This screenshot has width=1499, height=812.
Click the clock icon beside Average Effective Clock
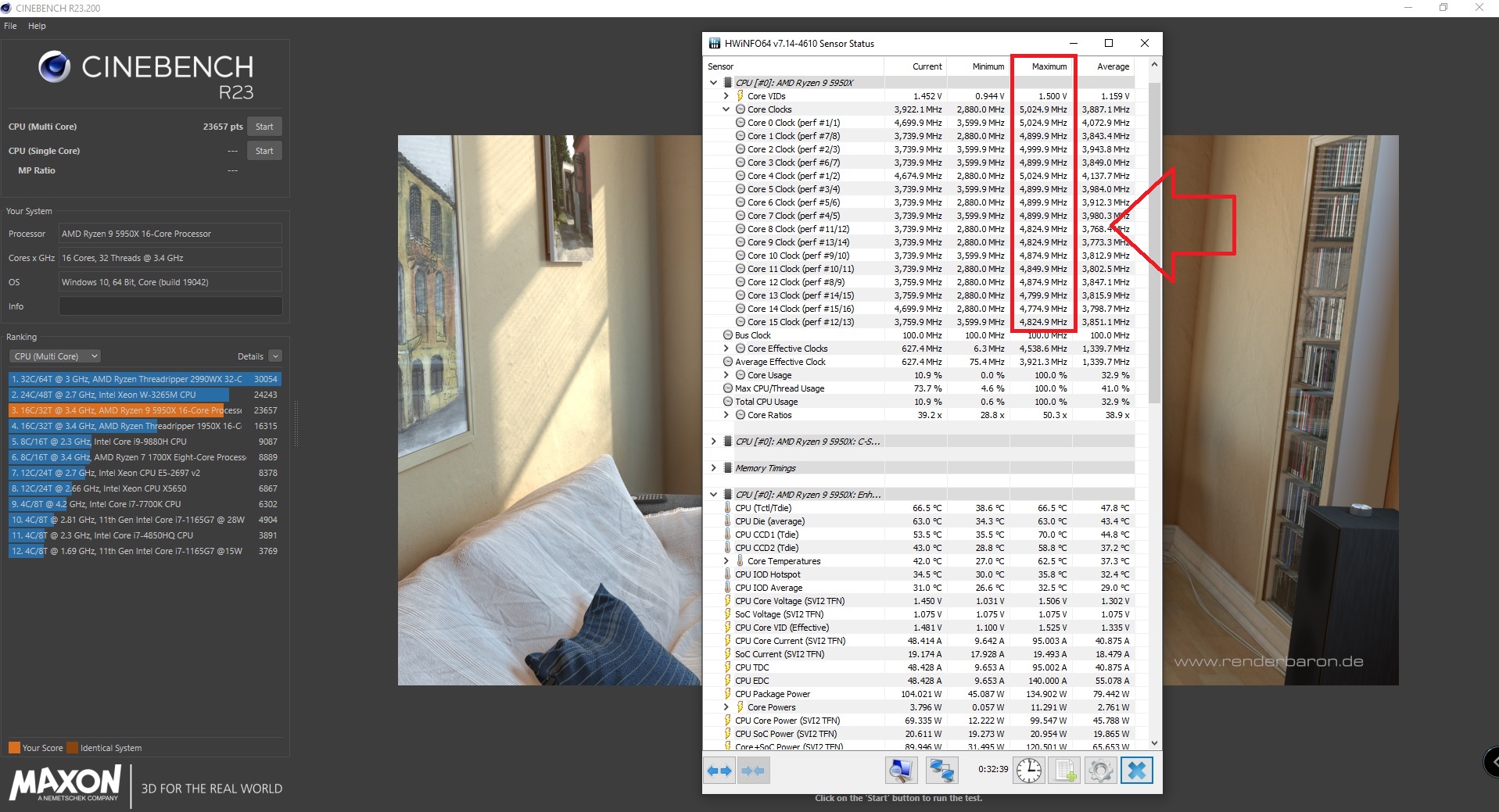728,362
